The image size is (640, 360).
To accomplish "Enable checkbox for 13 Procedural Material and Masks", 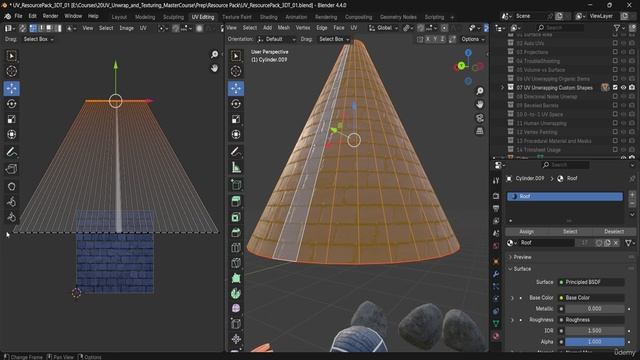I will point(615,141).
